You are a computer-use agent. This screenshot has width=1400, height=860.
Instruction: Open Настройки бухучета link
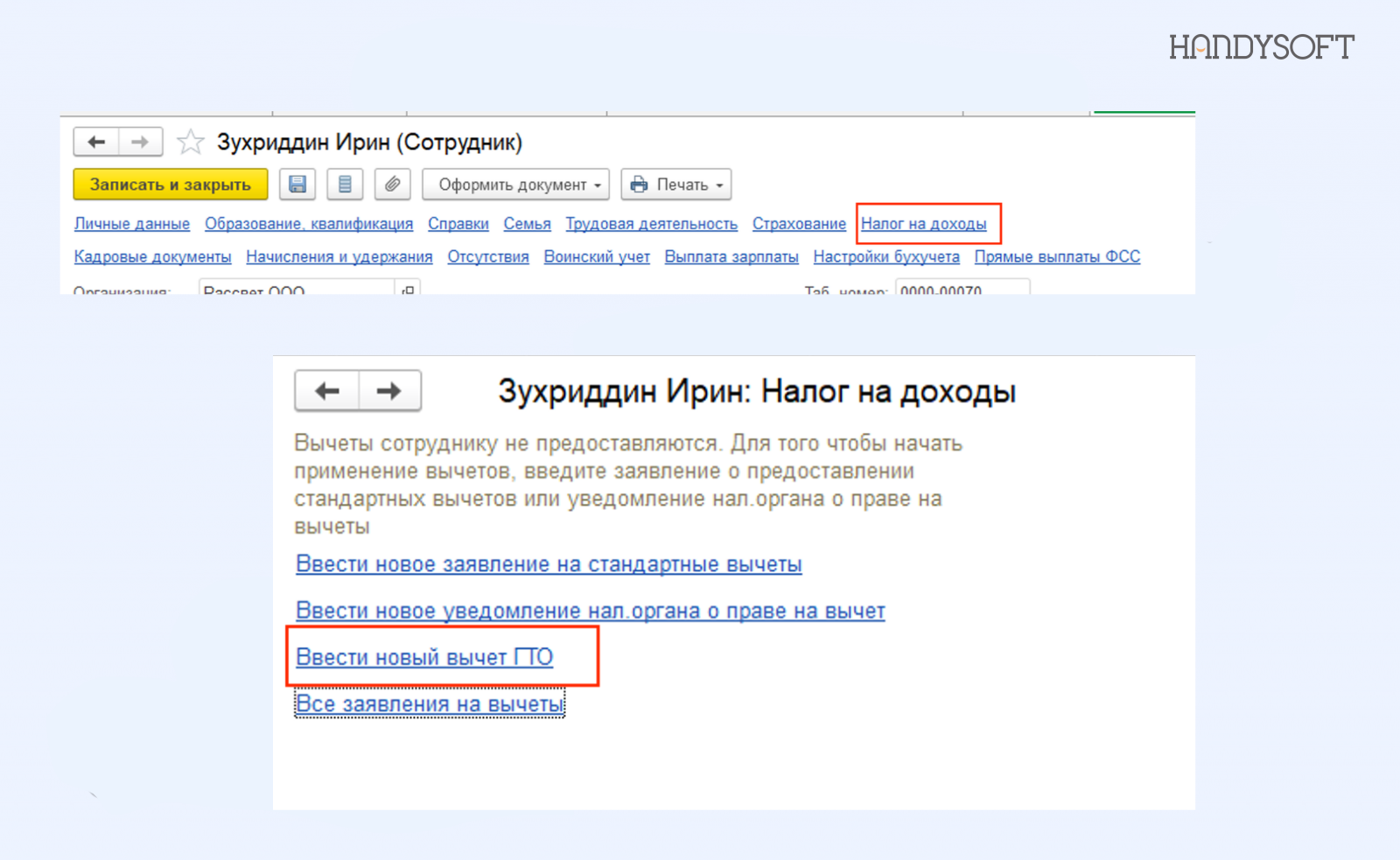click(886, 257)
